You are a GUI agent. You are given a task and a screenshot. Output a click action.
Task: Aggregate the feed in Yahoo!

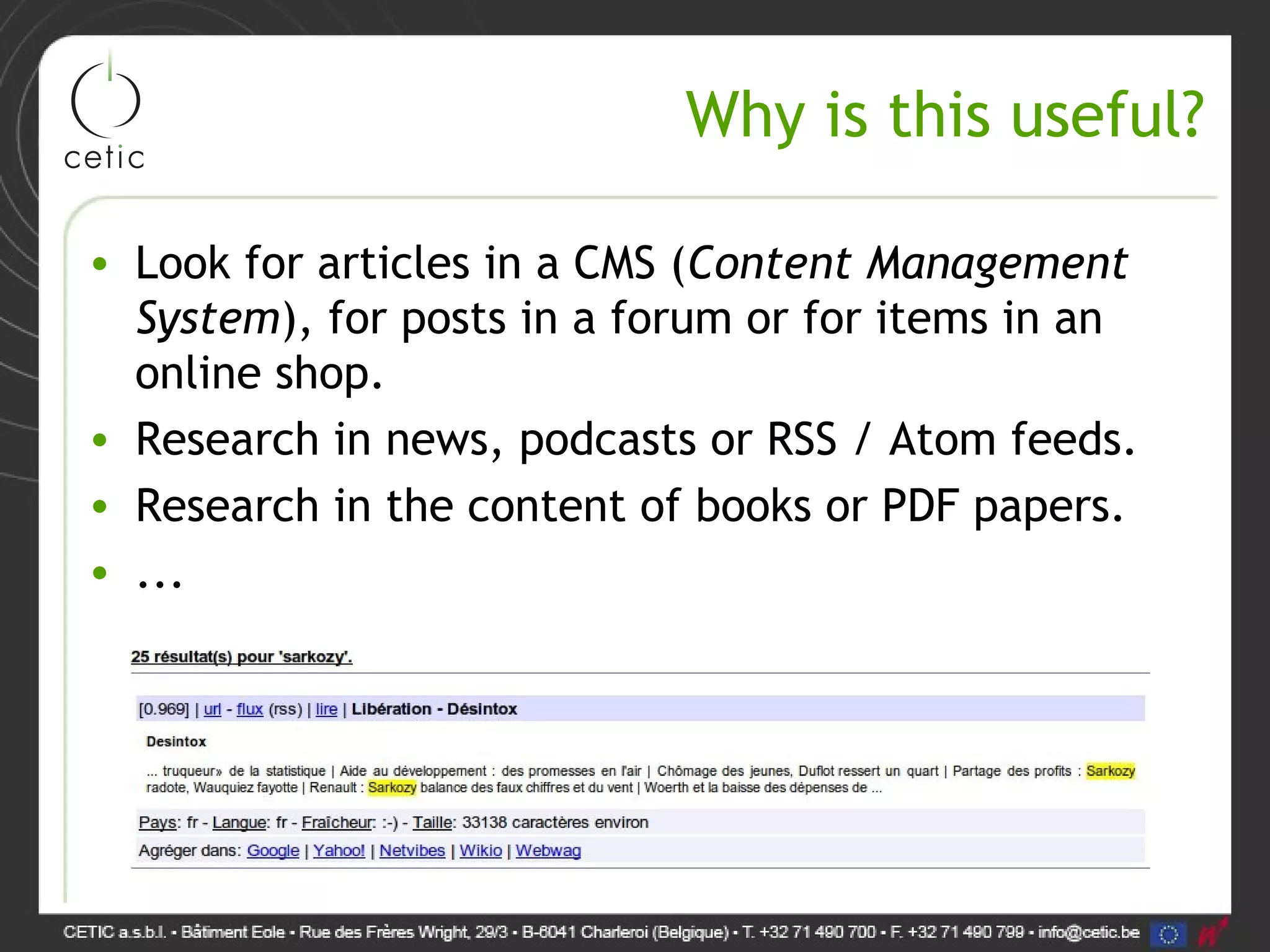pos(339,850)
